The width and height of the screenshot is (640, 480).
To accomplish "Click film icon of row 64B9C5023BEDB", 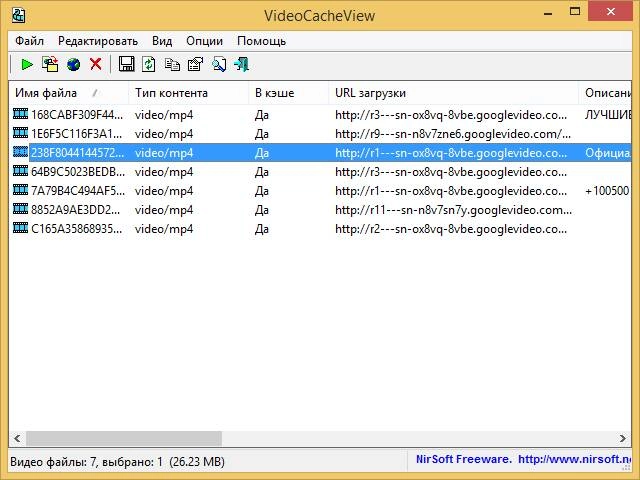I will 20,171.
